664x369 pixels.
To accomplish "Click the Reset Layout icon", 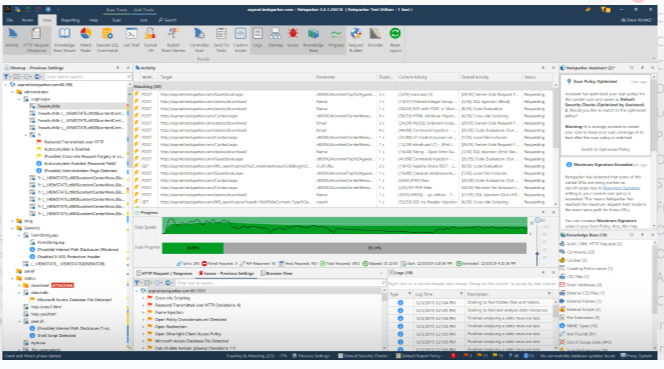I will [x=395, y=40].
